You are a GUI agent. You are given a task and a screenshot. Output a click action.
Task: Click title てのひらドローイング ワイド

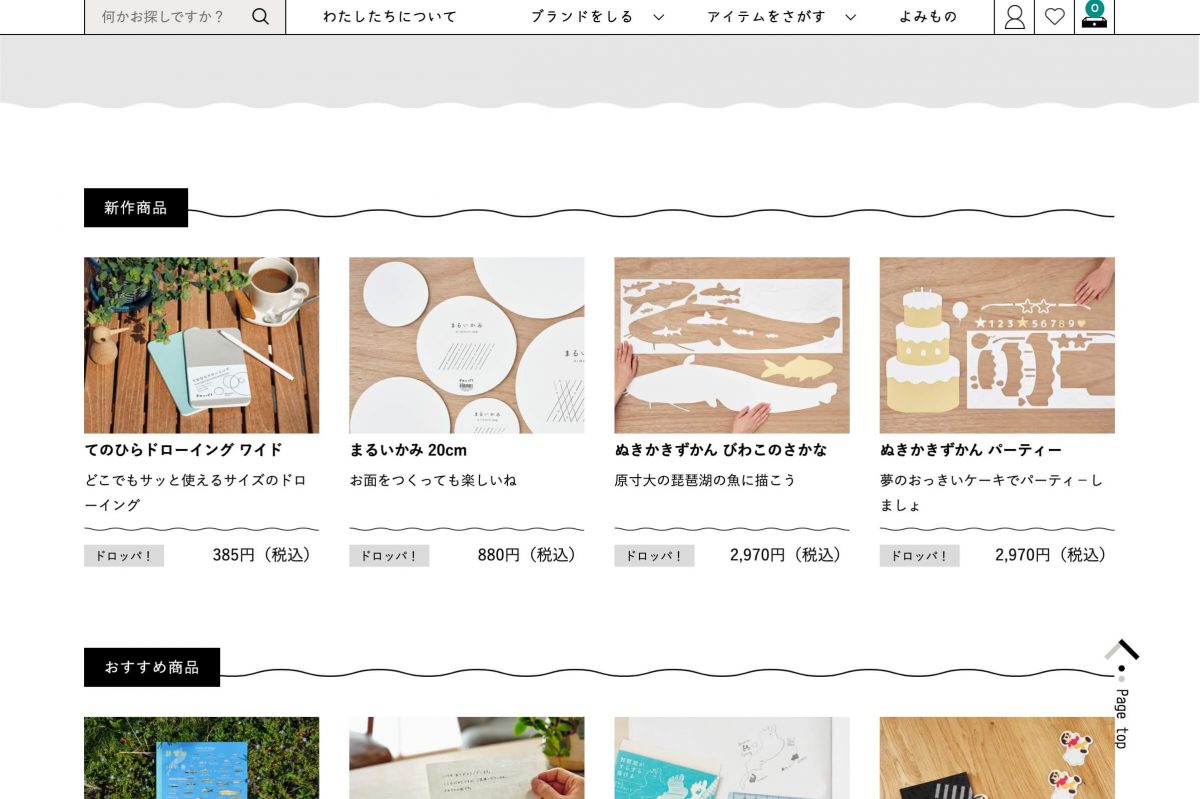(184, 450)
